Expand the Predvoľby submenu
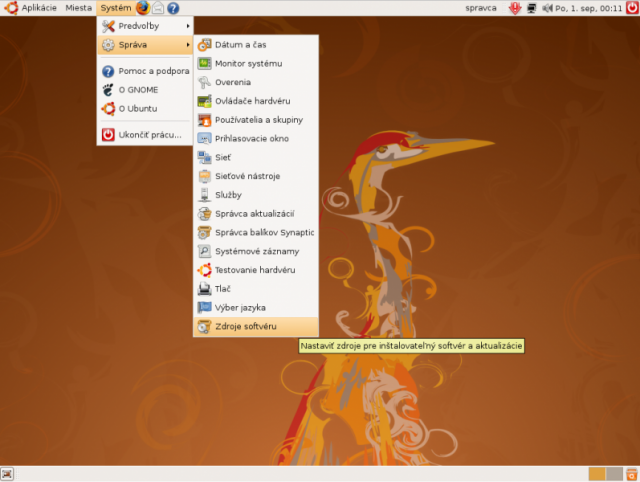Viewport: 640px width, 482px height. coord(145,26)
